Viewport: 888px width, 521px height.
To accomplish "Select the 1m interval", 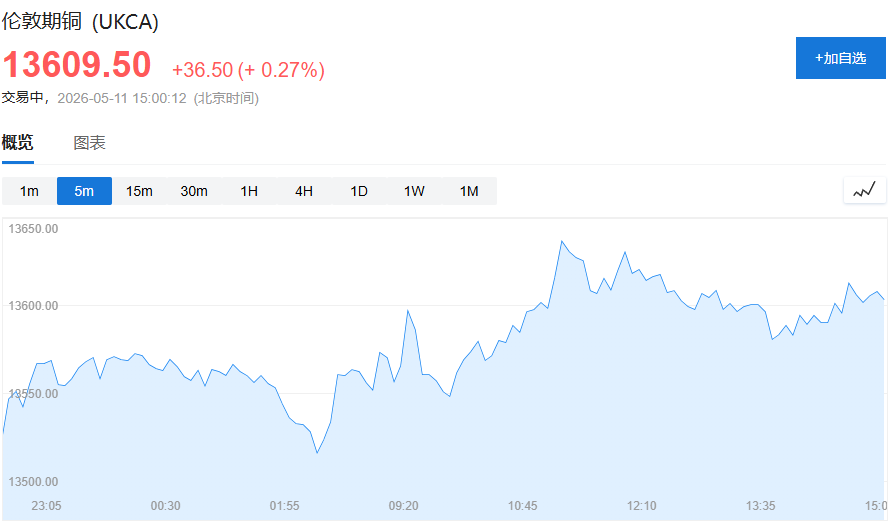I will [x=29, y=191].
